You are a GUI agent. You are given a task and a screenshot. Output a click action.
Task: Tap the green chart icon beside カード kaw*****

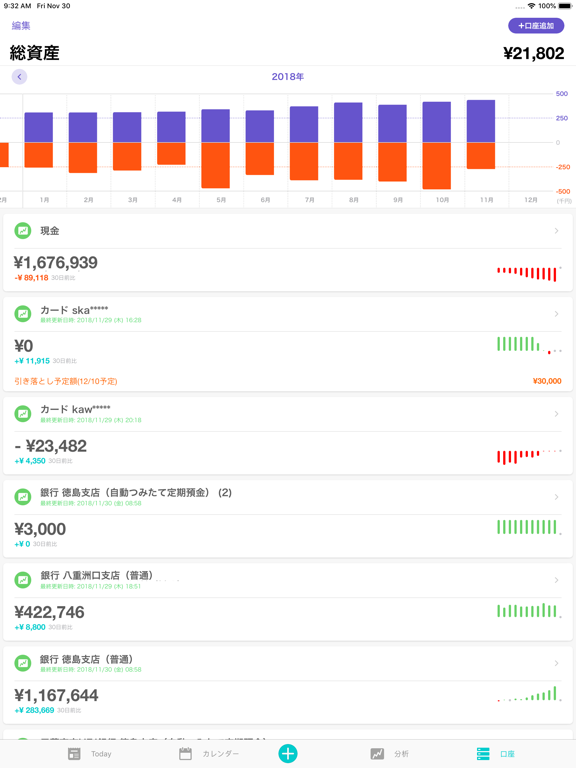pos(23,414)
